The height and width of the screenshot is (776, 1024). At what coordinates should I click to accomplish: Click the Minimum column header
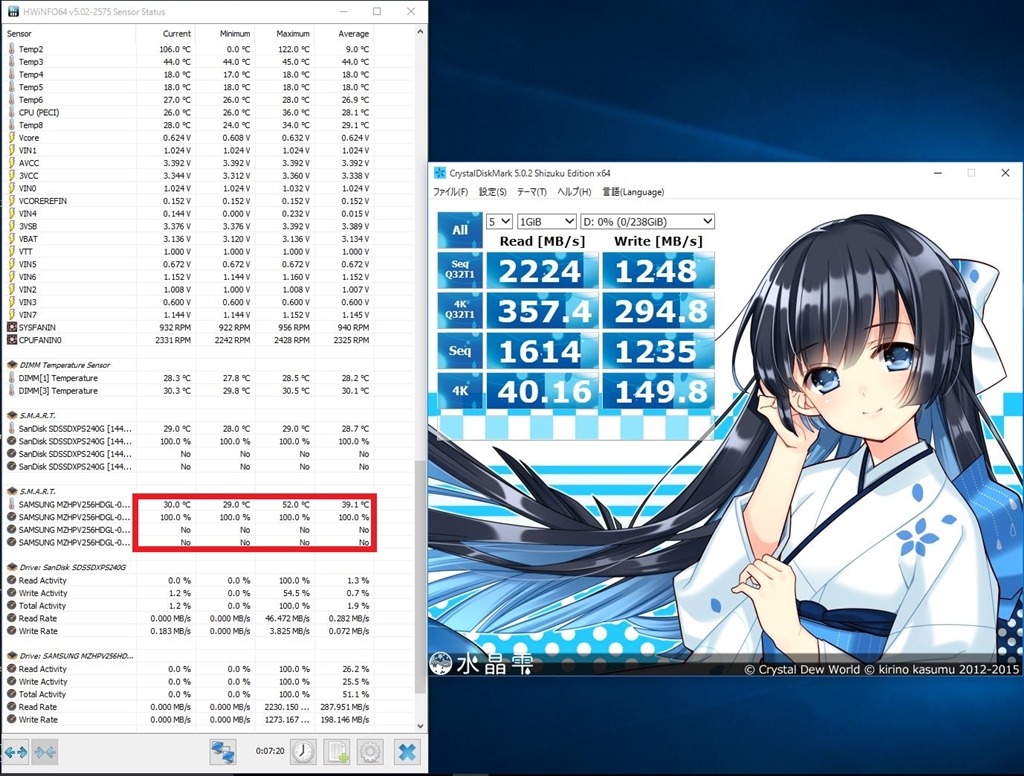tap(225, 33)
